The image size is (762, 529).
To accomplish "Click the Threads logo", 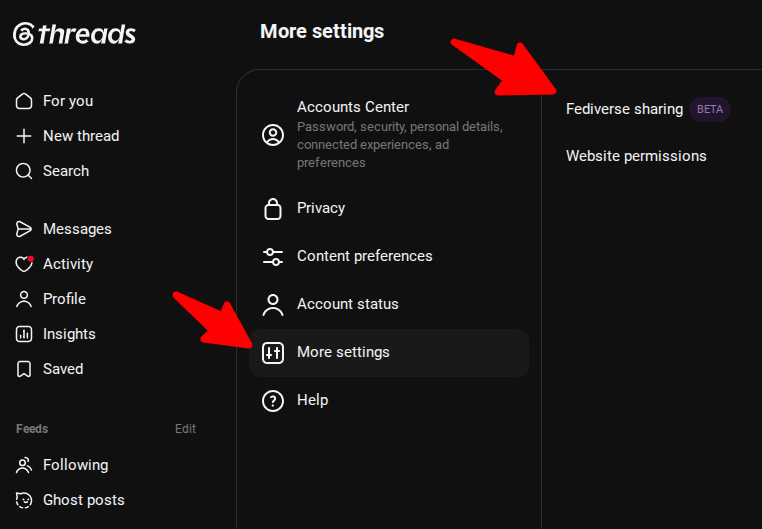I will (x=74, y=34).
